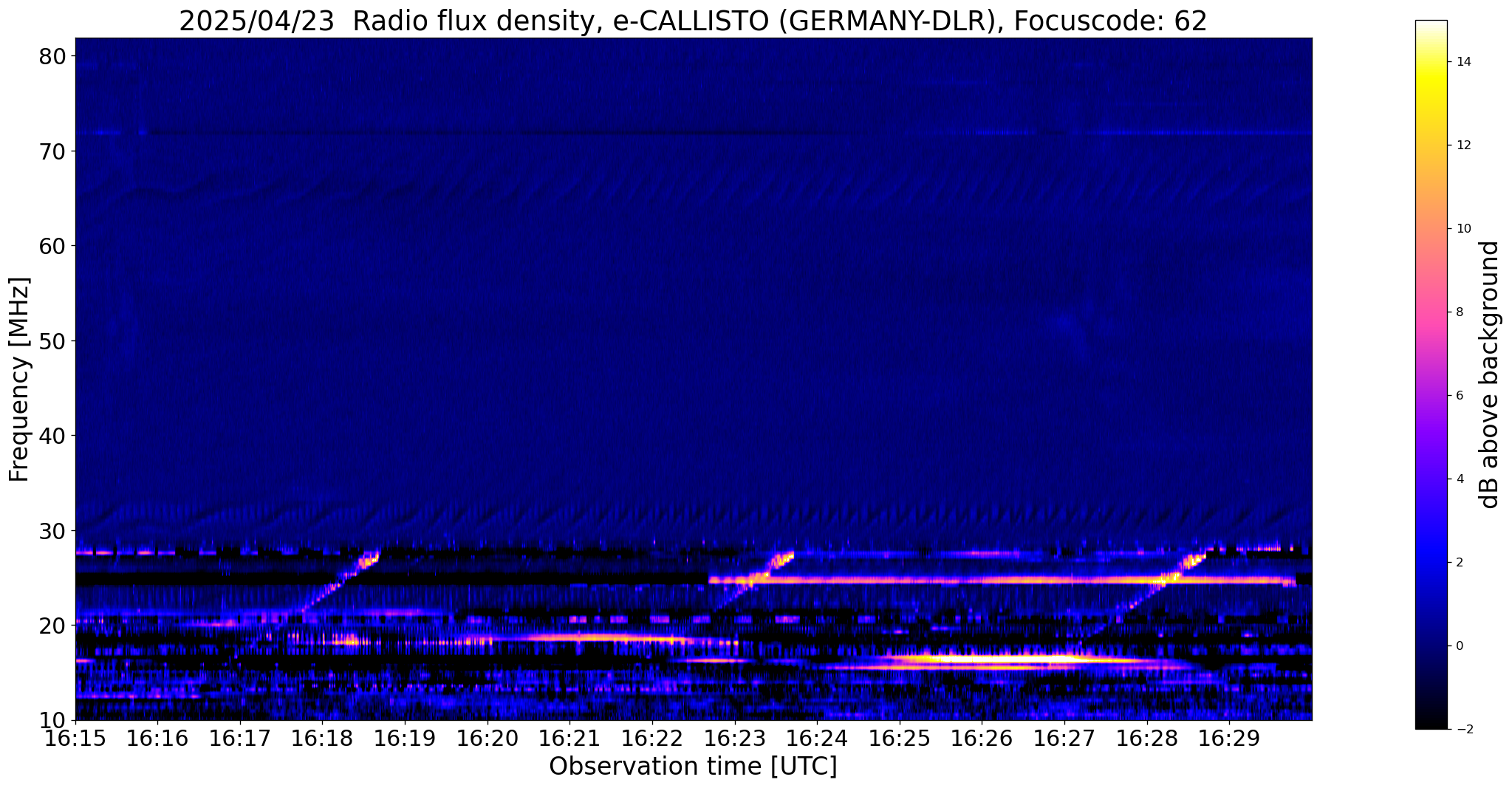Click the colorbar tick label 4

click(x=1460, y=479)
